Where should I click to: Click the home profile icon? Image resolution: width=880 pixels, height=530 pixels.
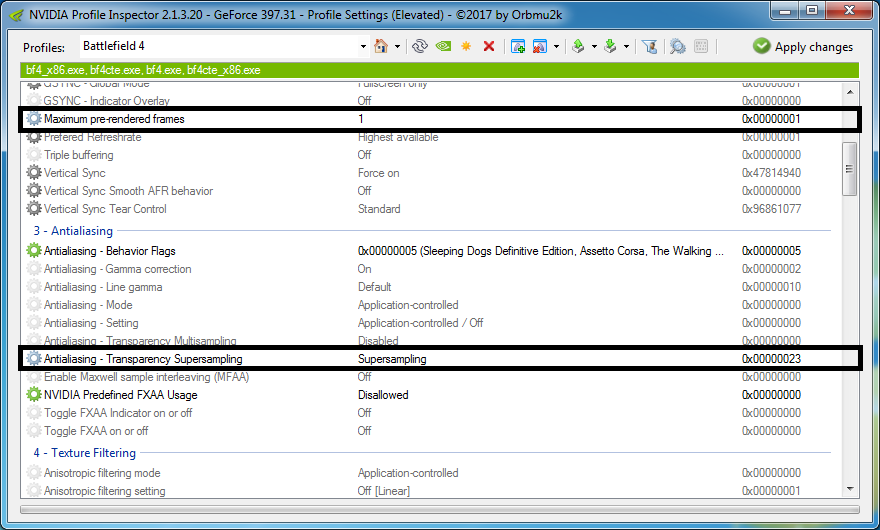click(381, 46)
